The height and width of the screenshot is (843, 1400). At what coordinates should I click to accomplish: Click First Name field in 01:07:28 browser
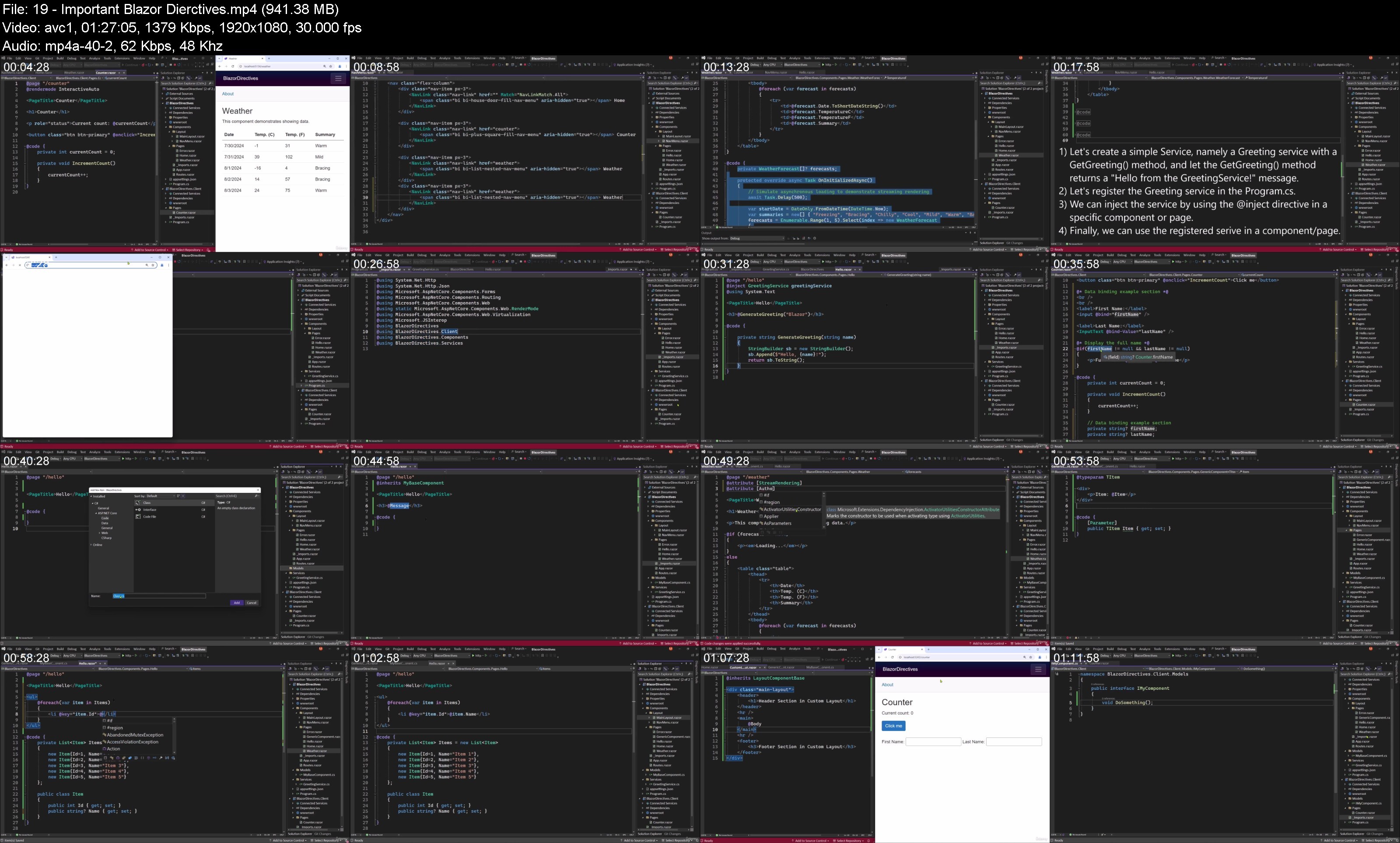click(x=933, y=742)
